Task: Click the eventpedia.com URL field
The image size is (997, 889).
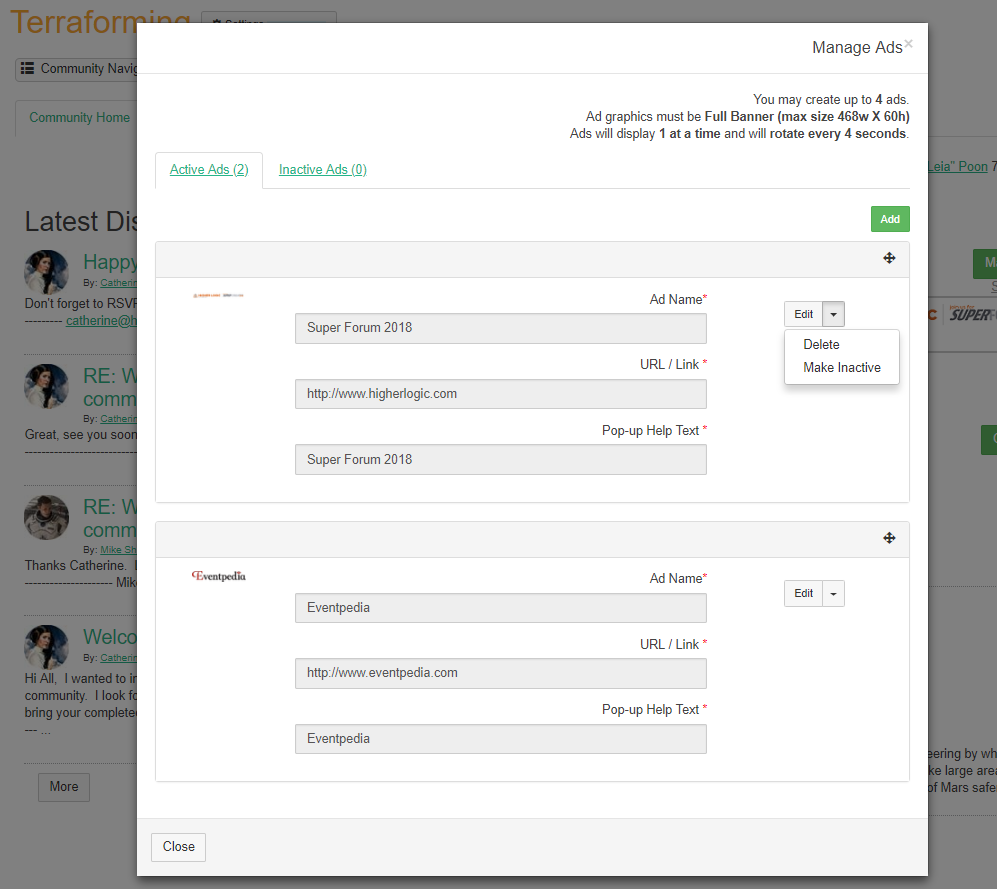Action: click(500, 673)
